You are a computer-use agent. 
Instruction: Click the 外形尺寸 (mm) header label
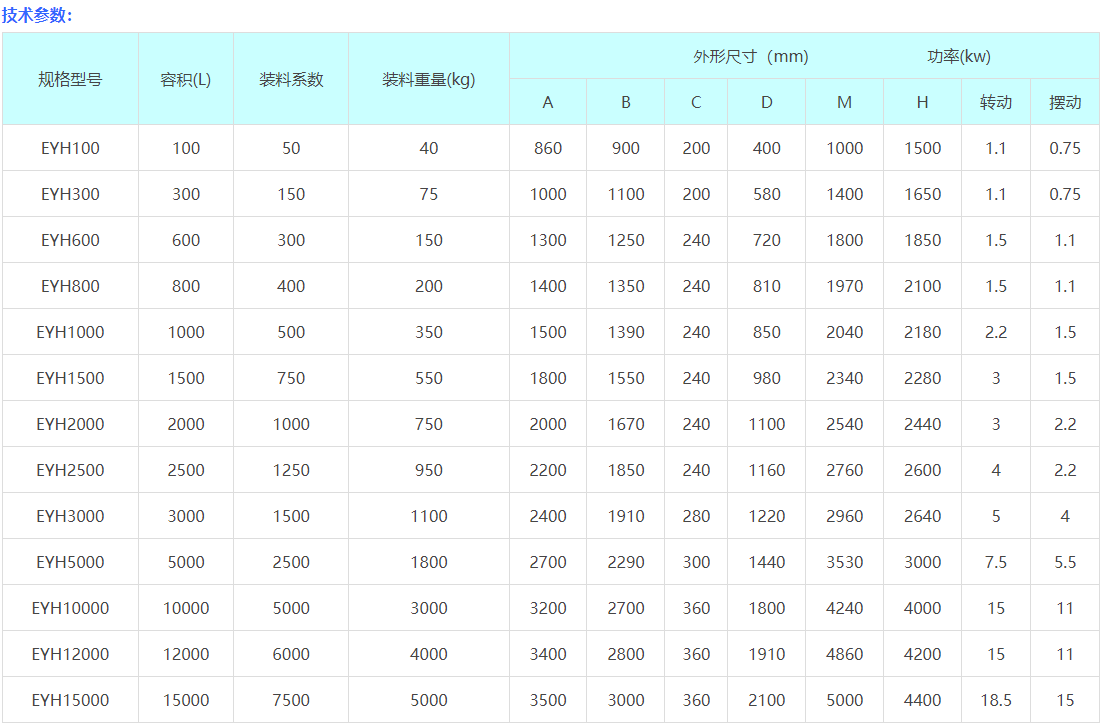[x=750, y=57]
